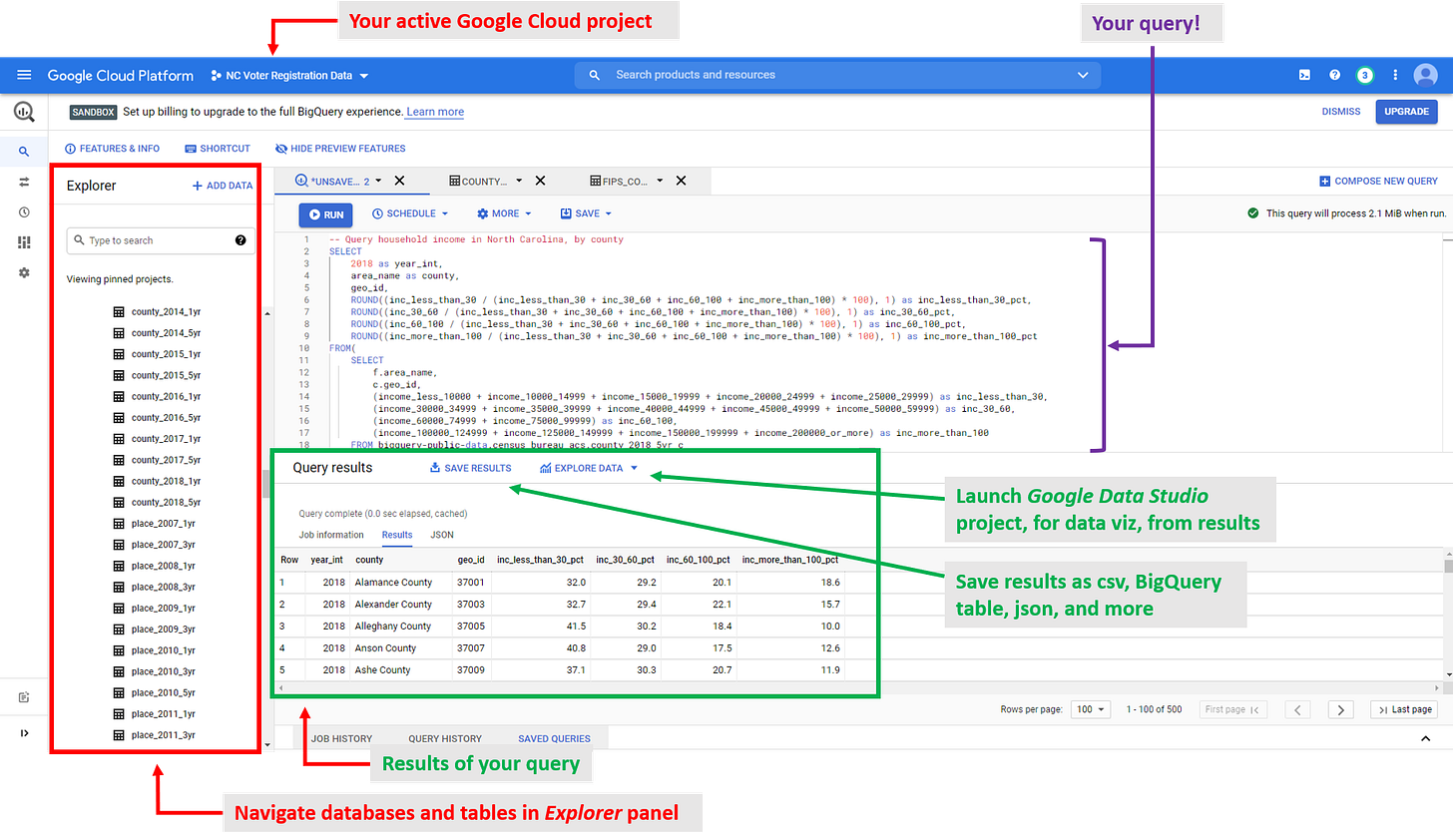Open the Reservations grid icon in sidebar

point(24,242)
